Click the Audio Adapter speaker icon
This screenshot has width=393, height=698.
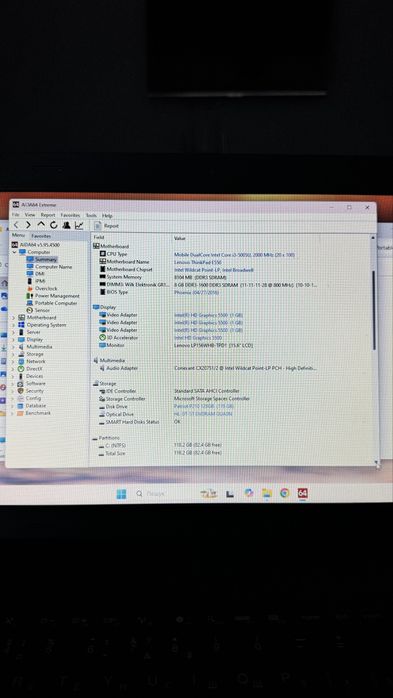[x=103, y=368]
